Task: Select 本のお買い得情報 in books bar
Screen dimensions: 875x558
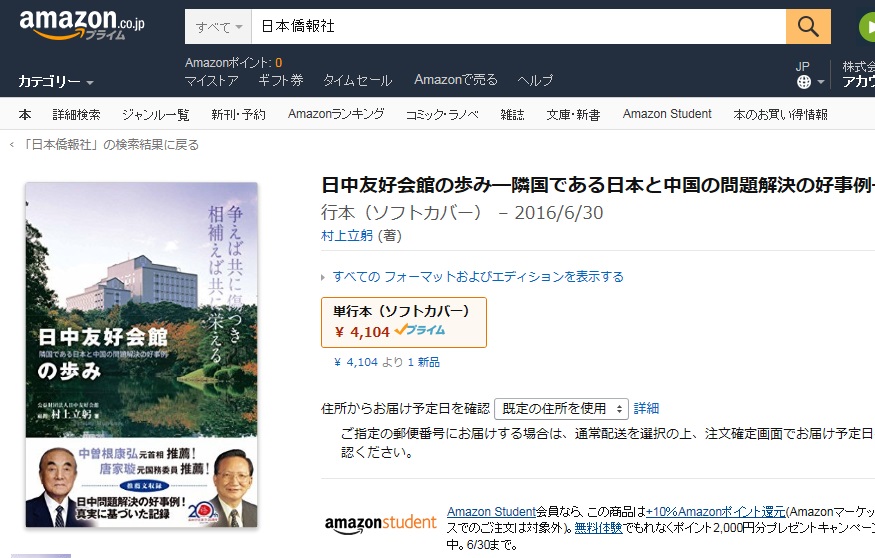Action: [780, 114]
